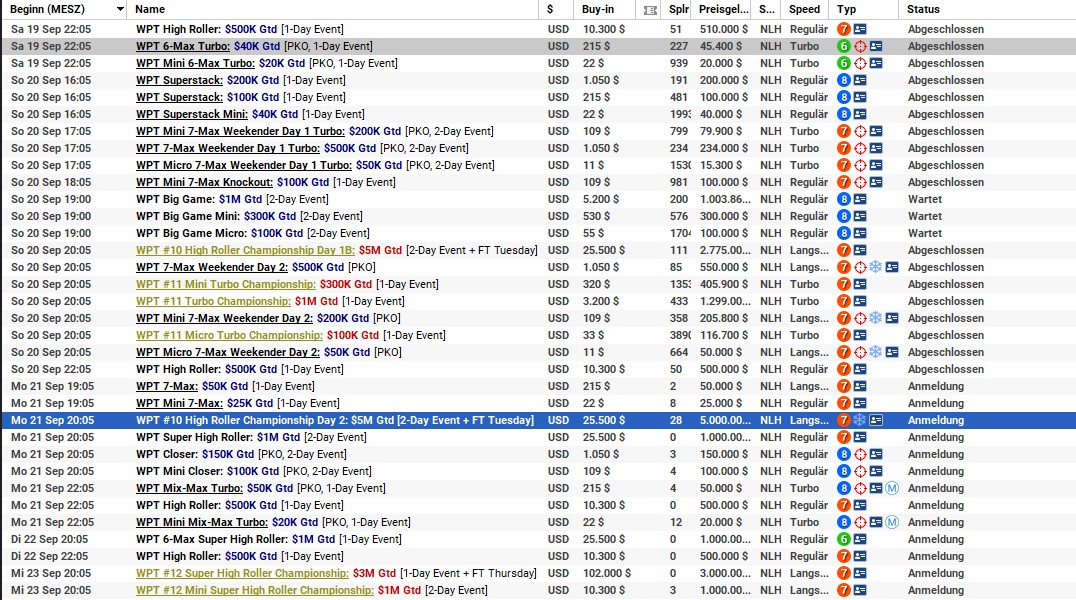Select the WPT Mini 7-Max Weekender Day 1 Turbo name

(240, 131)
